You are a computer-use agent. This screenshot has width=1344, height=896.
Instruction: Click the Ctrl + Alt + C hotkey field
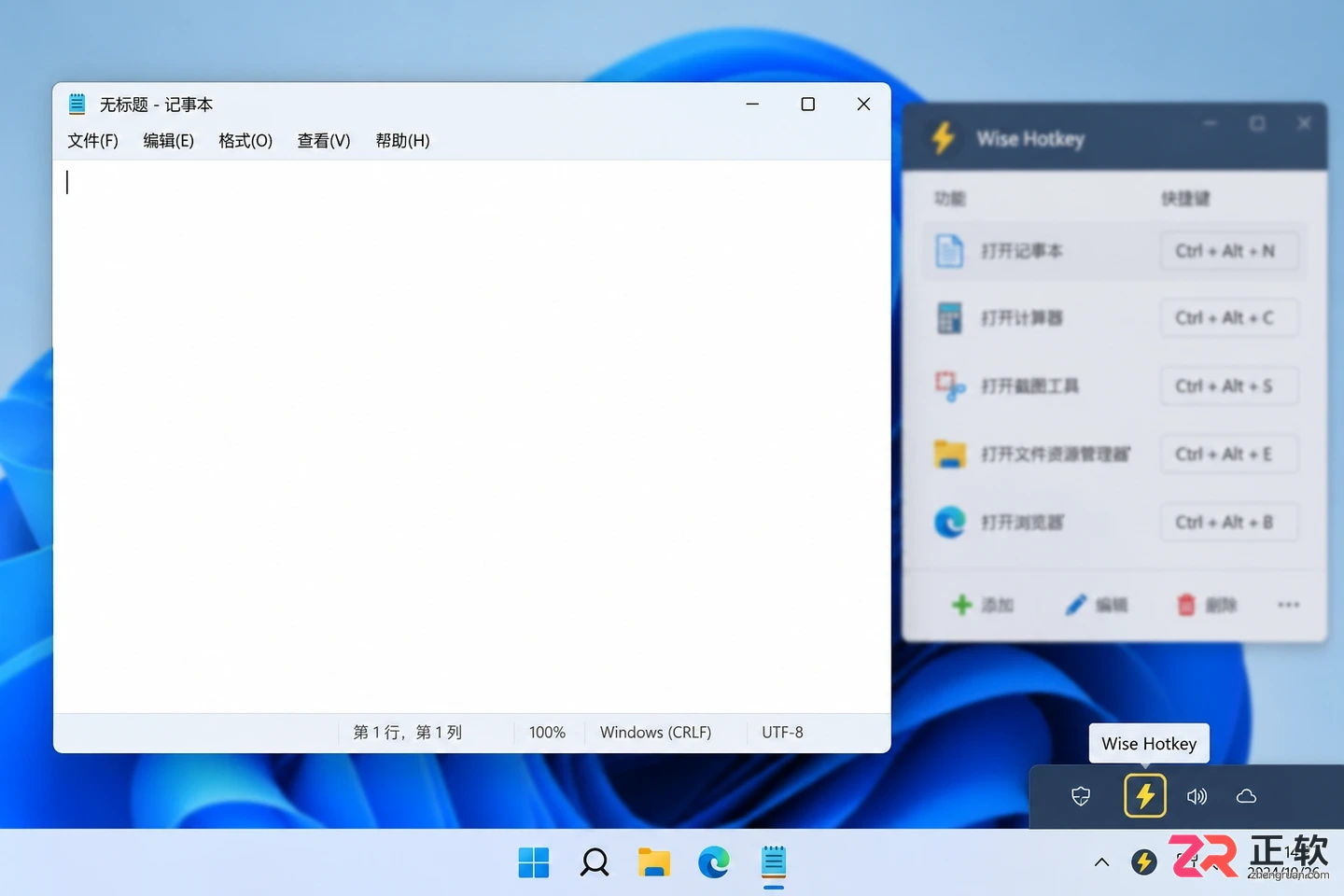[1229, 318]
